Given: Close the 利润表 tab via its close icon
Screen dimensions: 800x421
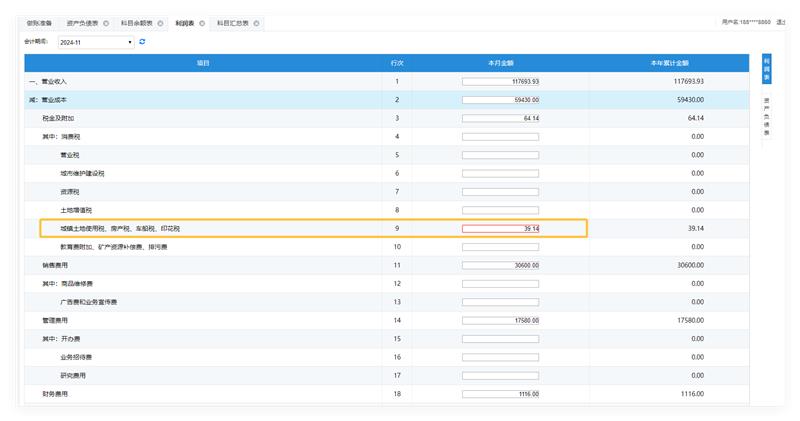Looking at the screenshot, I should pyautogui.click(x=202, y=22).
